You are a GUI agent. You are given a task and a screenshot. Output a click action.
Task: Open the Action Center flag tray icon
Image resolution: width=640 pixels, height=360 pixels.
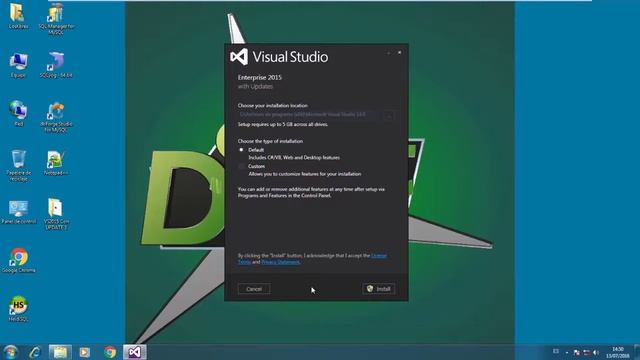[x=576, y=352]
